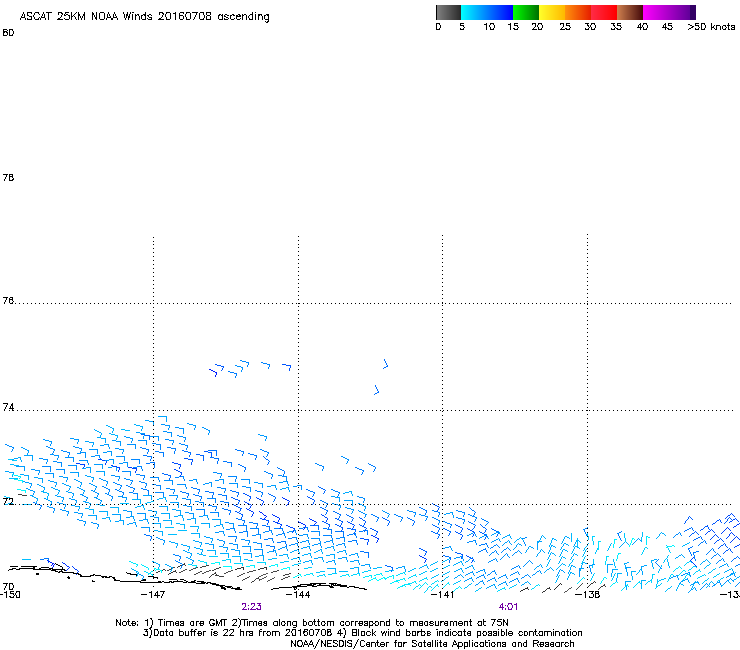Click the green 15-20 knots color band

[x=526, y=12]
